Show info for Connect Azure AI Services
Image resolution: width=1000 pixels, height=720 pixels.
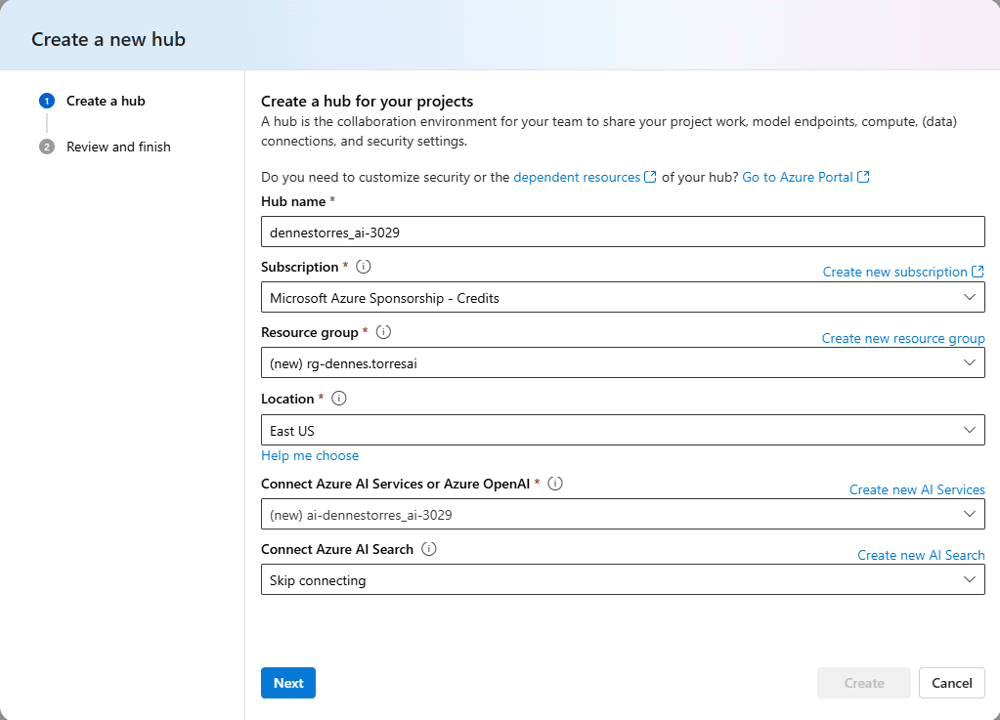[x=555, y=483]
